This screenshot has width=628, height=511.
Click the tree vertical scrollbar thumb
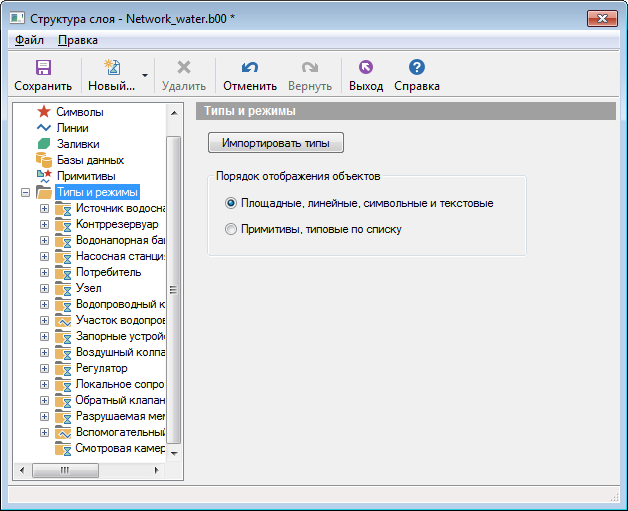click(173, 290)
